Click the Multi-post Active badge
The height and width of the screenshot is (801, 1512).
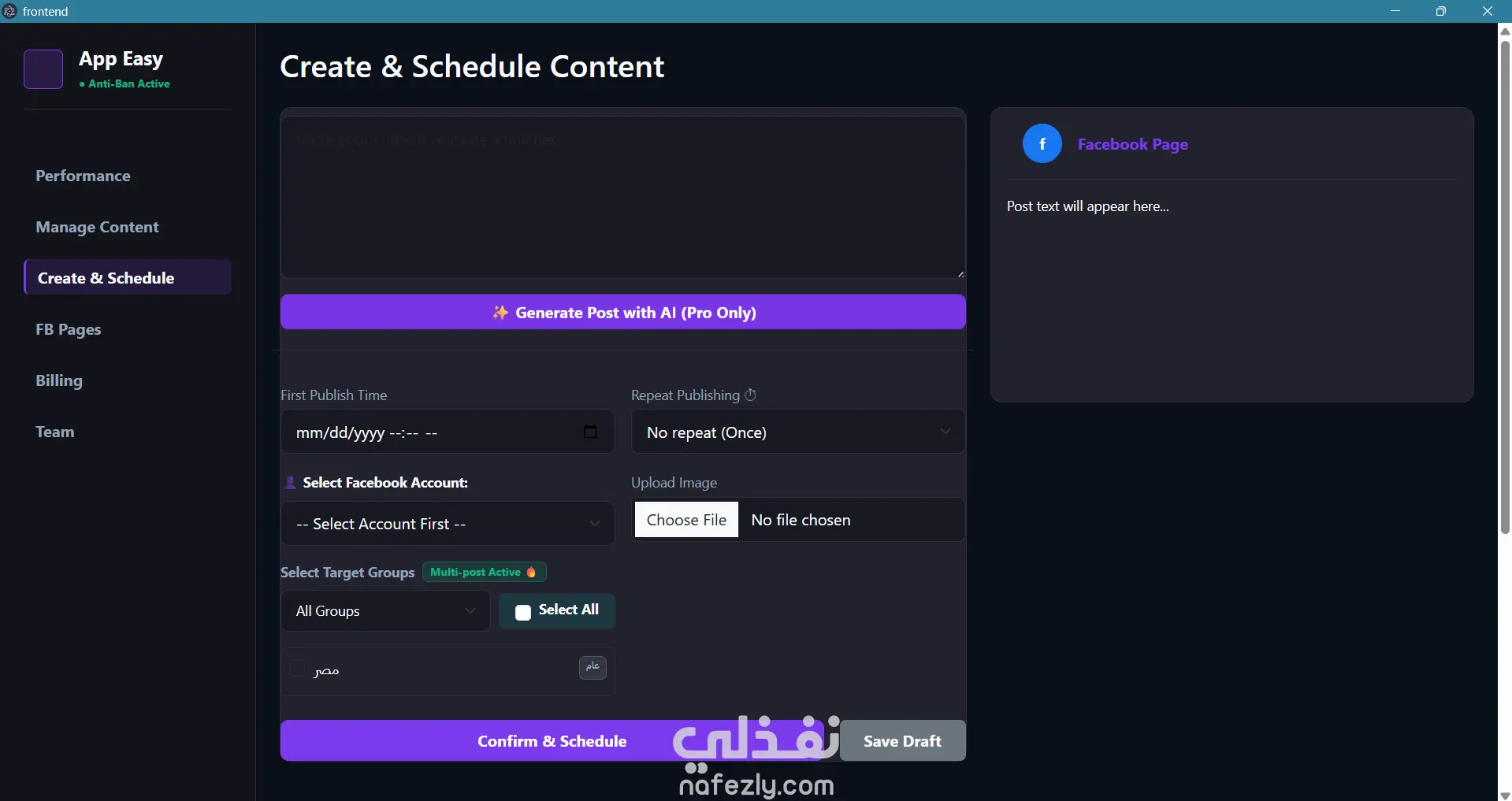(484, 572)
